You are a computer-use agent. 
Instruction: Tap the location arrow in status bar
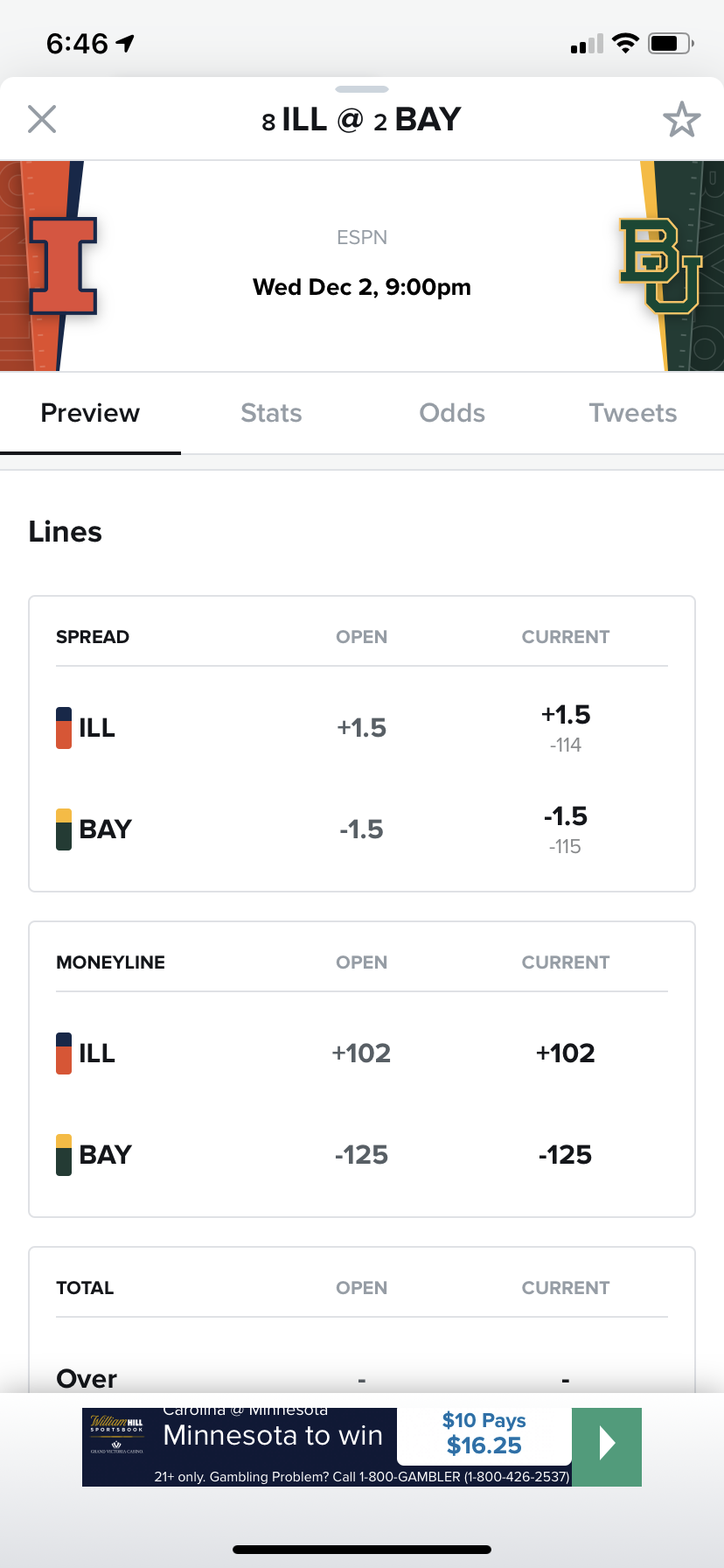pos(126,43)
